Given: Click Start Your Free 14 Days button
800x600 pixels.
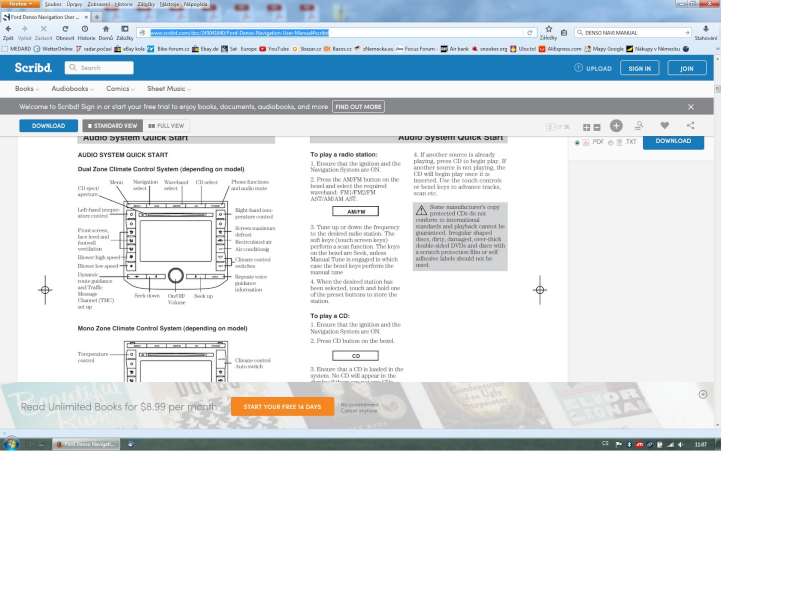Looking at the screenshot, I should tap(282, 407).
